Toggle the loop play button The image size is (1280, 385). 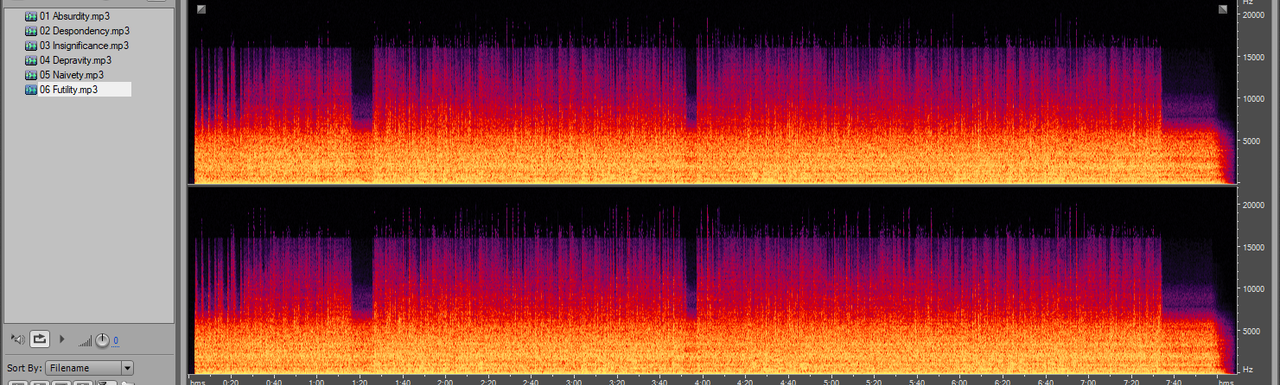[40, 340]
